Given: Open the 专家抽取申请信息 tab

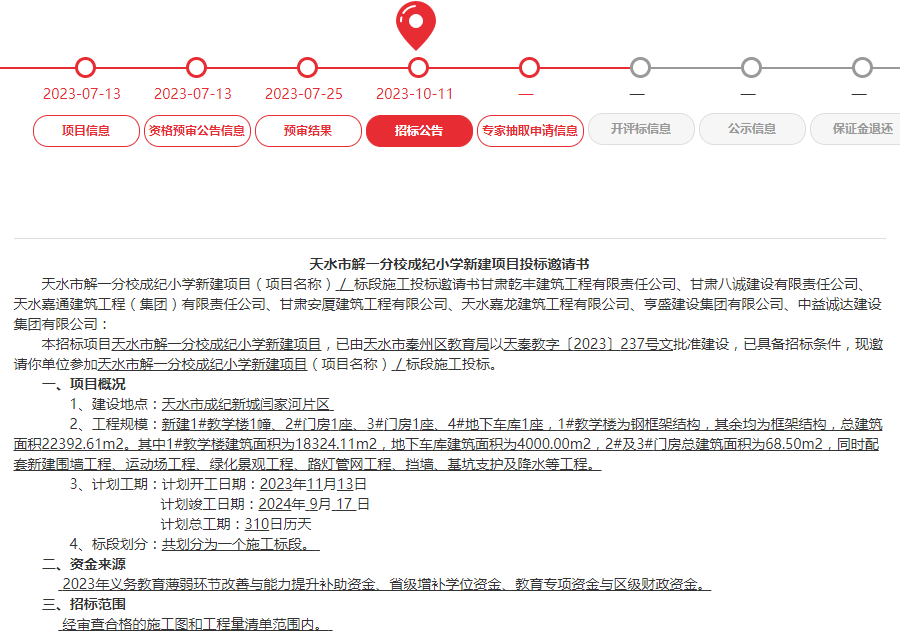Looking at the screenshot, I should coord(529,131).
